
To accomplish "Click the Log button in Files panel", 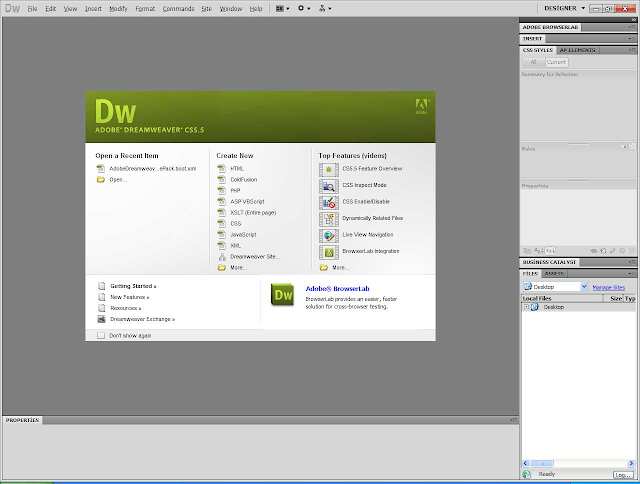I will click(623, 475).
